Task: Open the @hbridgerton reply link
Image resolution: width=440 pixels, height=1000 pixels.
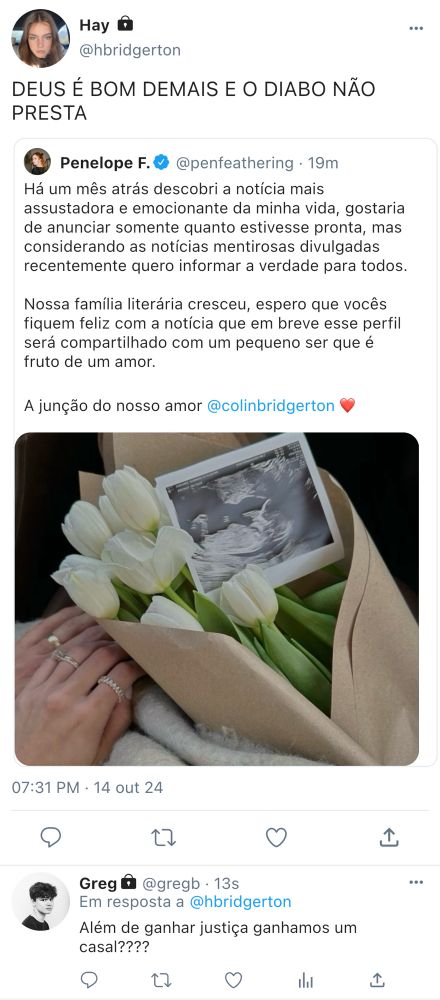Action: [240, 902]
